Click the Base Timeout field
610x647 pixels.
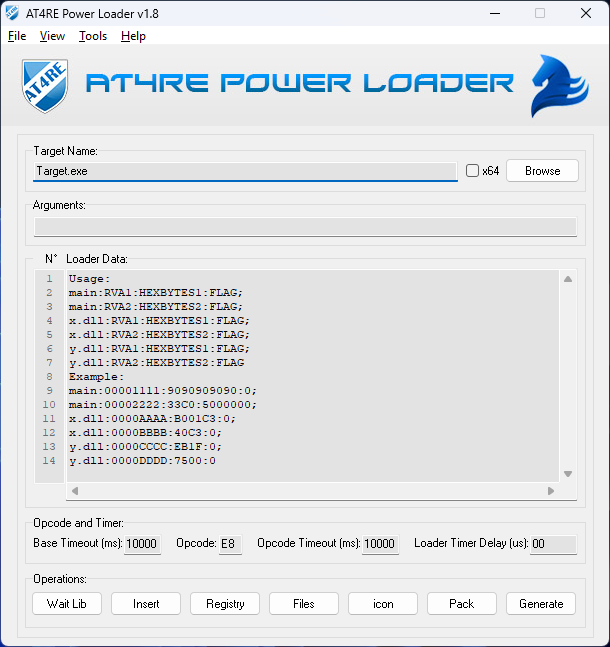[142, 544]
